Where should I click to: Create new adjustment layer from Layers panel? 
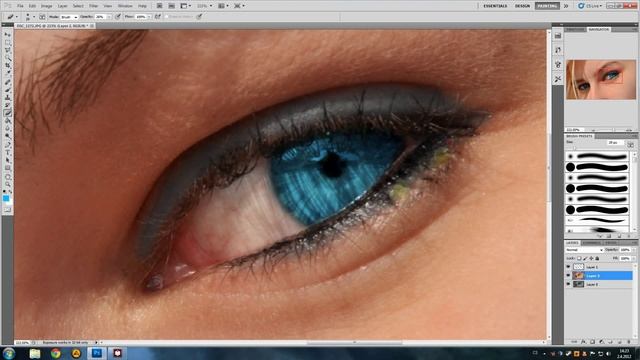(601, 341)
